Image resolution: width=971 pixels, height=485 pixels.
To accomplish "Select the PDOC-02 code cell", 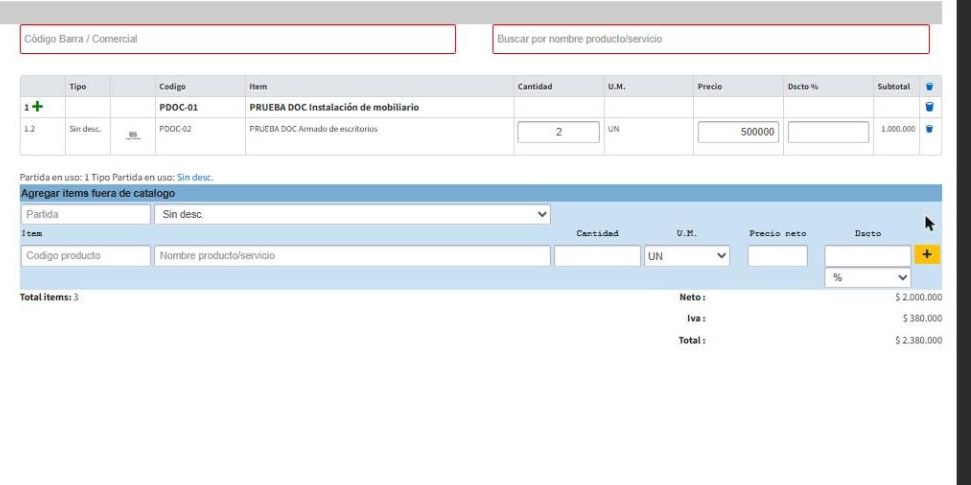I will click(x=175, y=129).
